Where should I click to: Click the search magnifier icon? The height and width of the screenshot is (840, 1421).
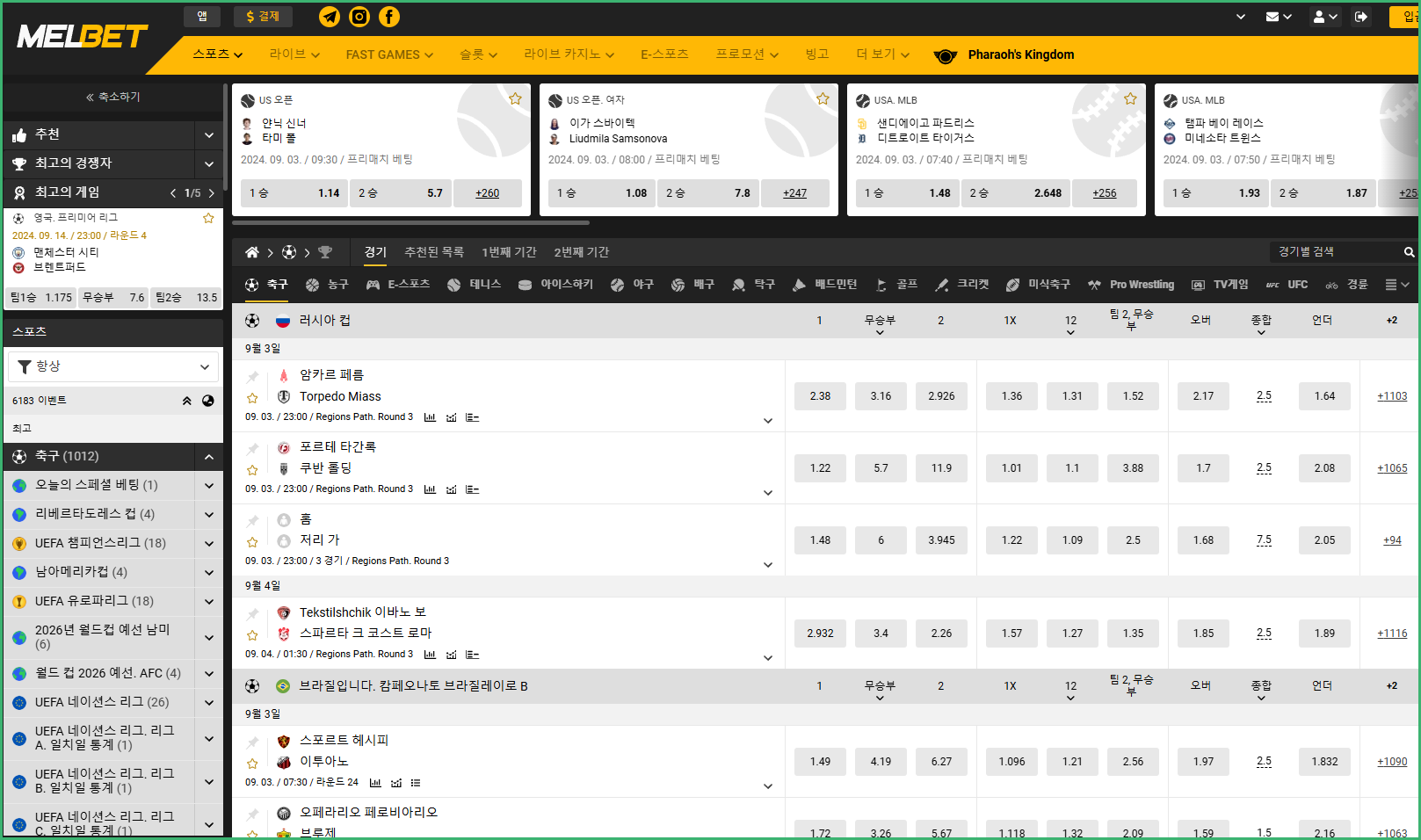point(1410,252)
